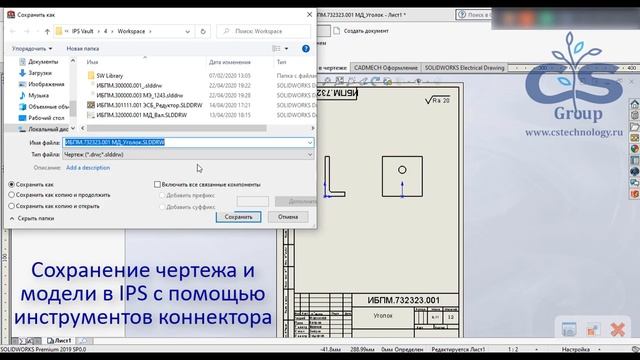Screen dimensions: 640x360
Task: Select the Сохранить как radio option
Action: pyautogui.click(x=11, y=184)
